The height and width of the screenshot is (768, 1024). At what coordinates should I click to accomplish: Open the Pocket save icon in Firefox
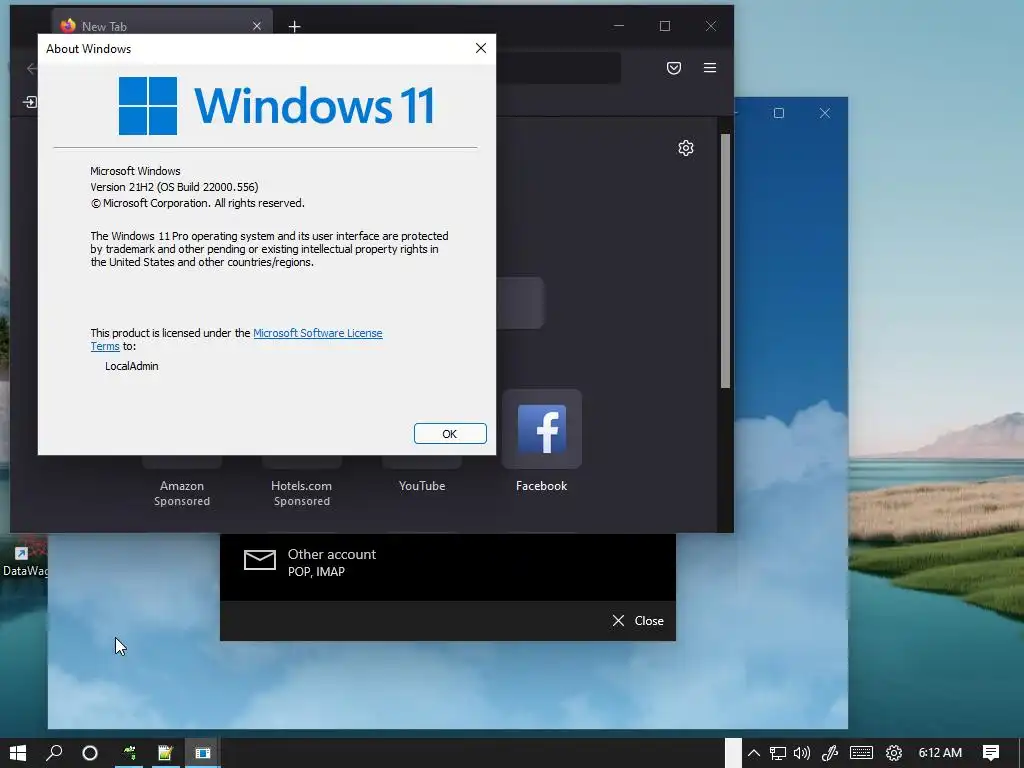click(x=674, y=68)
